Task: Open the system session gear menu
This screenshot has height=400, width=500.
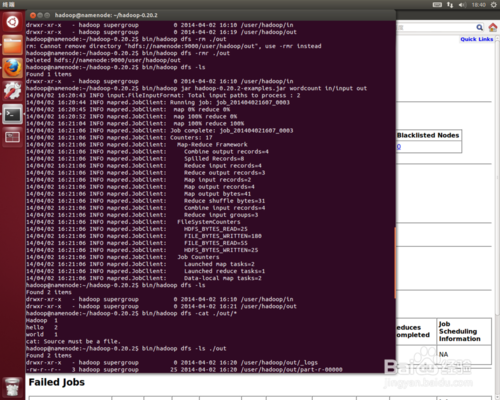Action: 493,5
